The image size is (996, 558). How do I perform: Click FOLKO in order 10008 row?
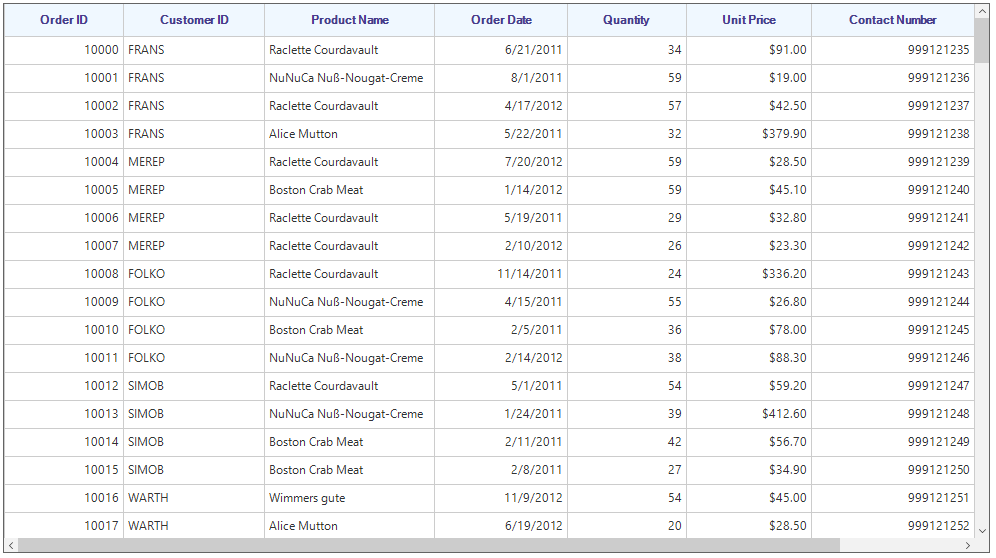coord(194,273)
